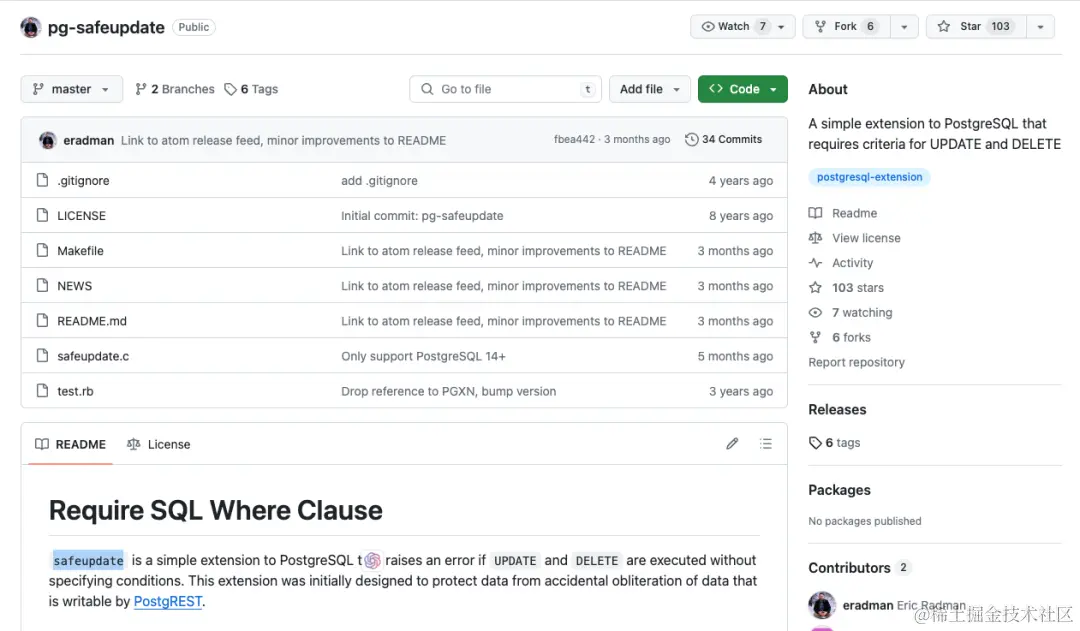Click the postgresql-extension topic tag
The width and height of the screenshot is (1080, 631).
click(869, 177)
